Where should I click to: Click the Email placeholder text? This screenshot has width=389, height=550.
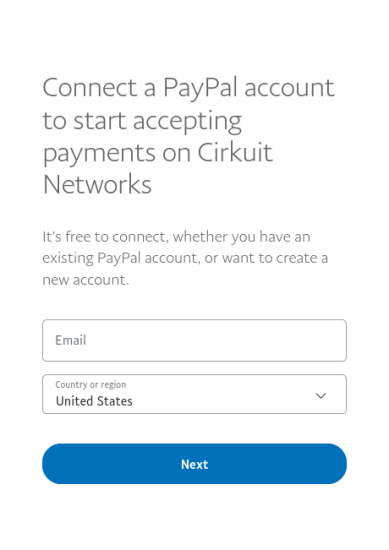coord(71,340)
